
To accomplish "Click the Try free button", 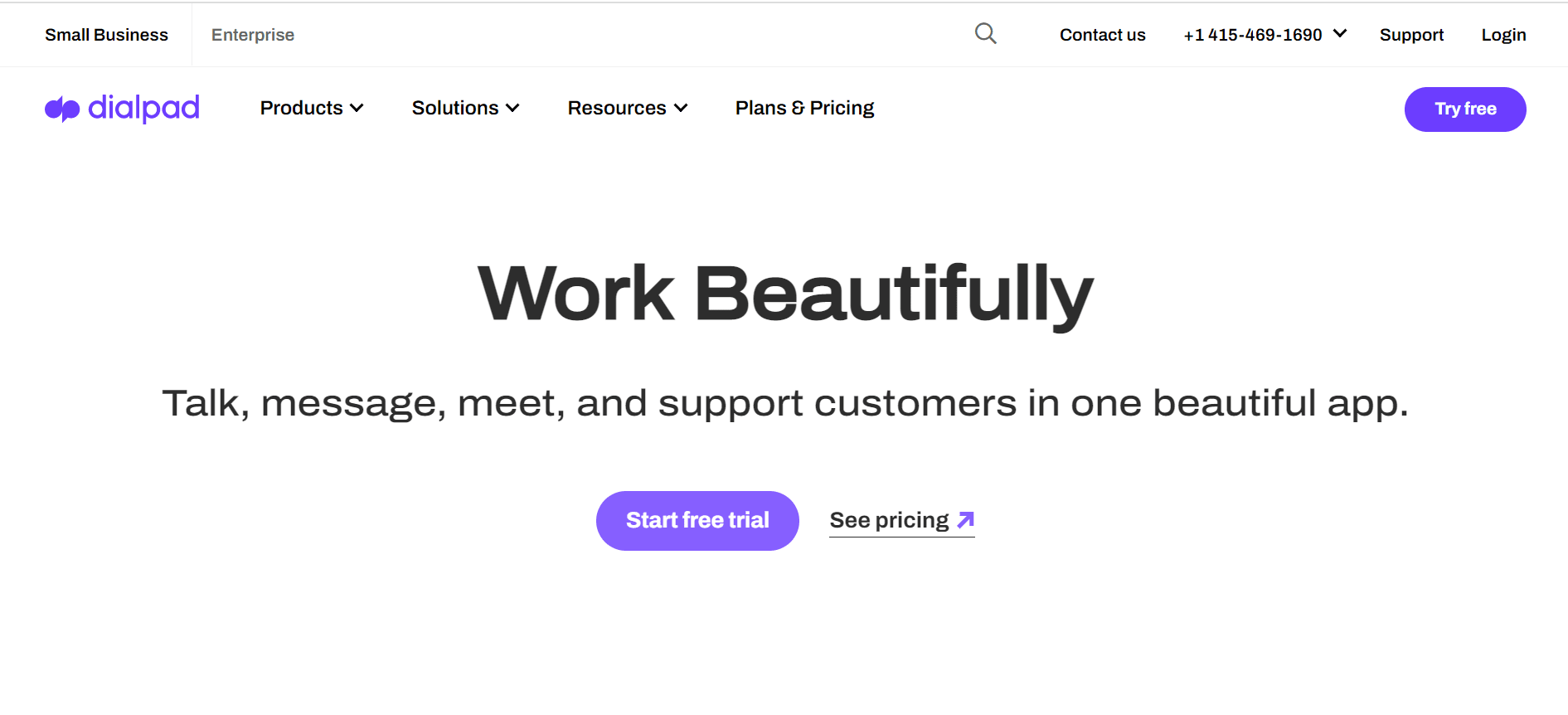I will (1465, 109).
